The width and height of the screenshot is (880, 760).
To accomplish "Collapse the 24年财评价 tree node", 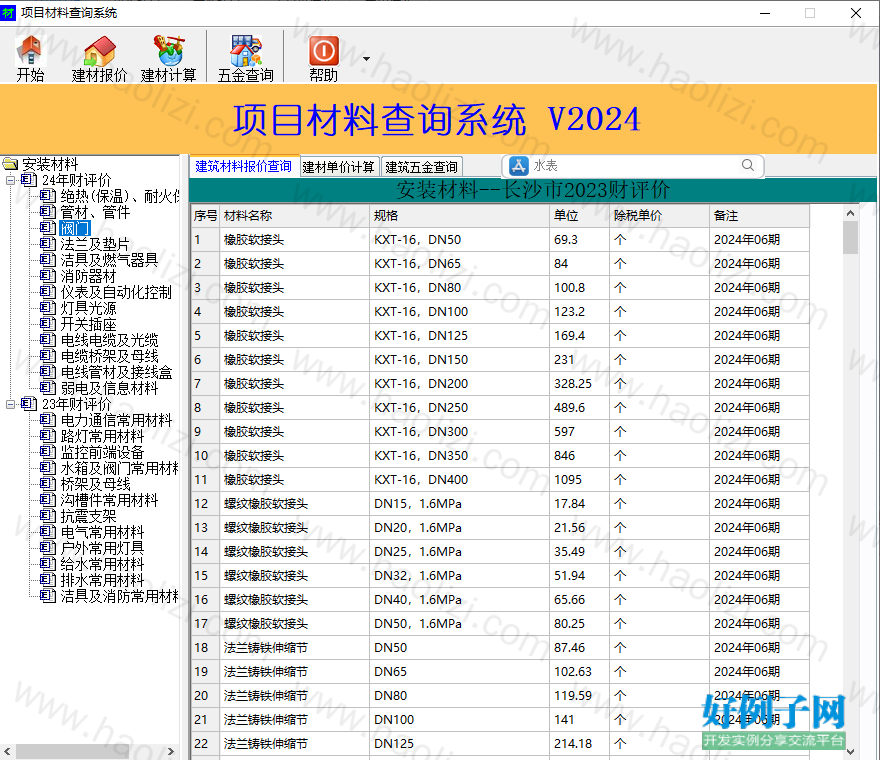I will [10, 180].
